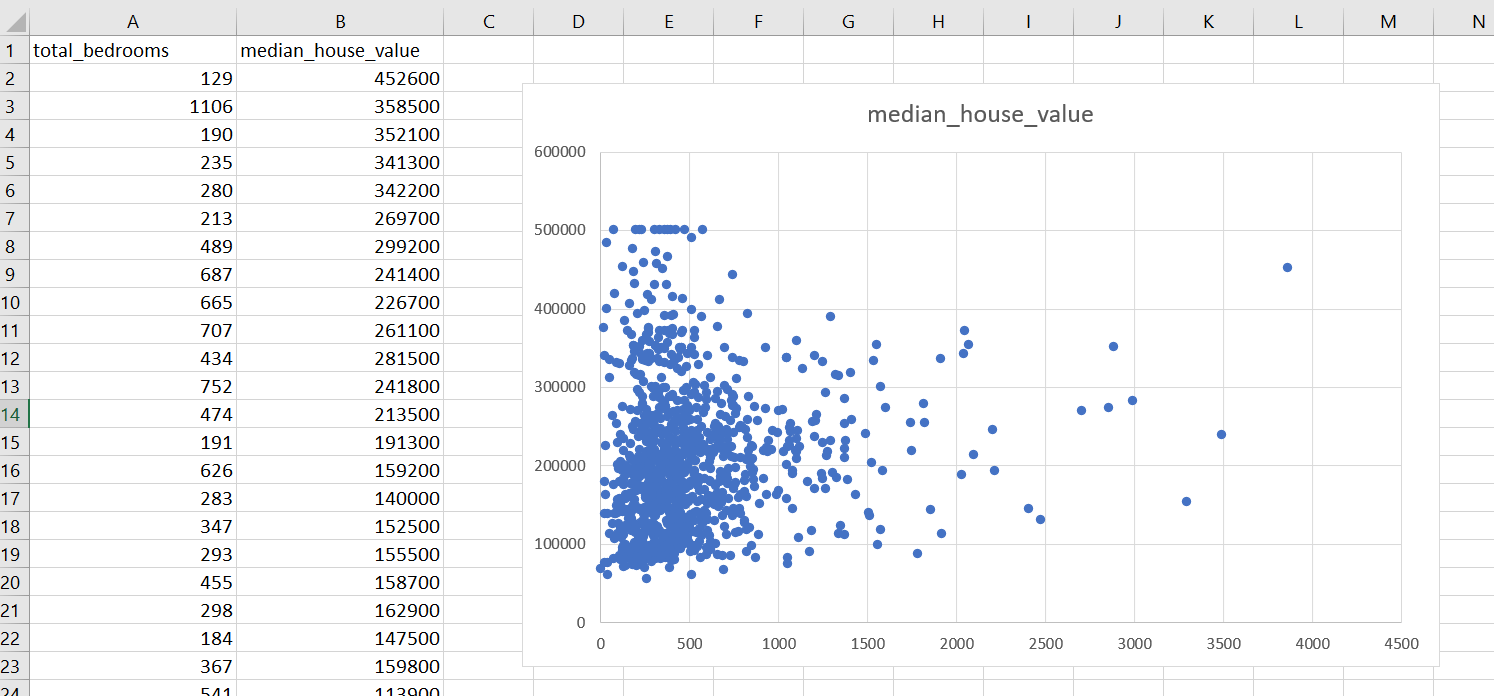Viewport: 1494px width, 696px height.
Task: Select the horizontal axis labels of the chart
Action: 1000,644
